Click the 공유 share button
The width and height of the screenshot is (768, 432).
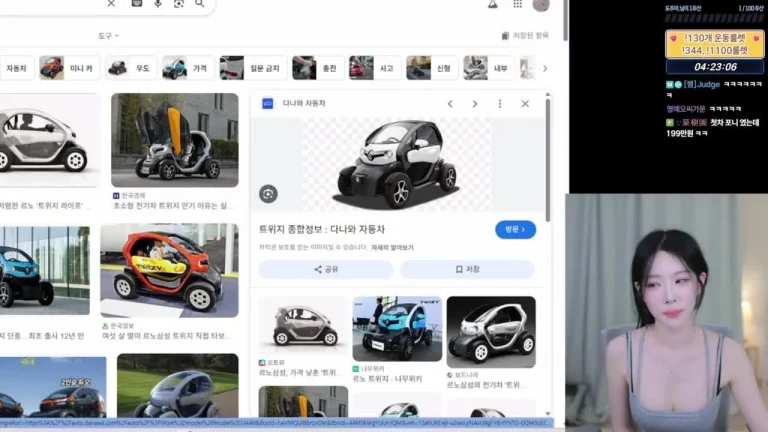coord(326,269)
